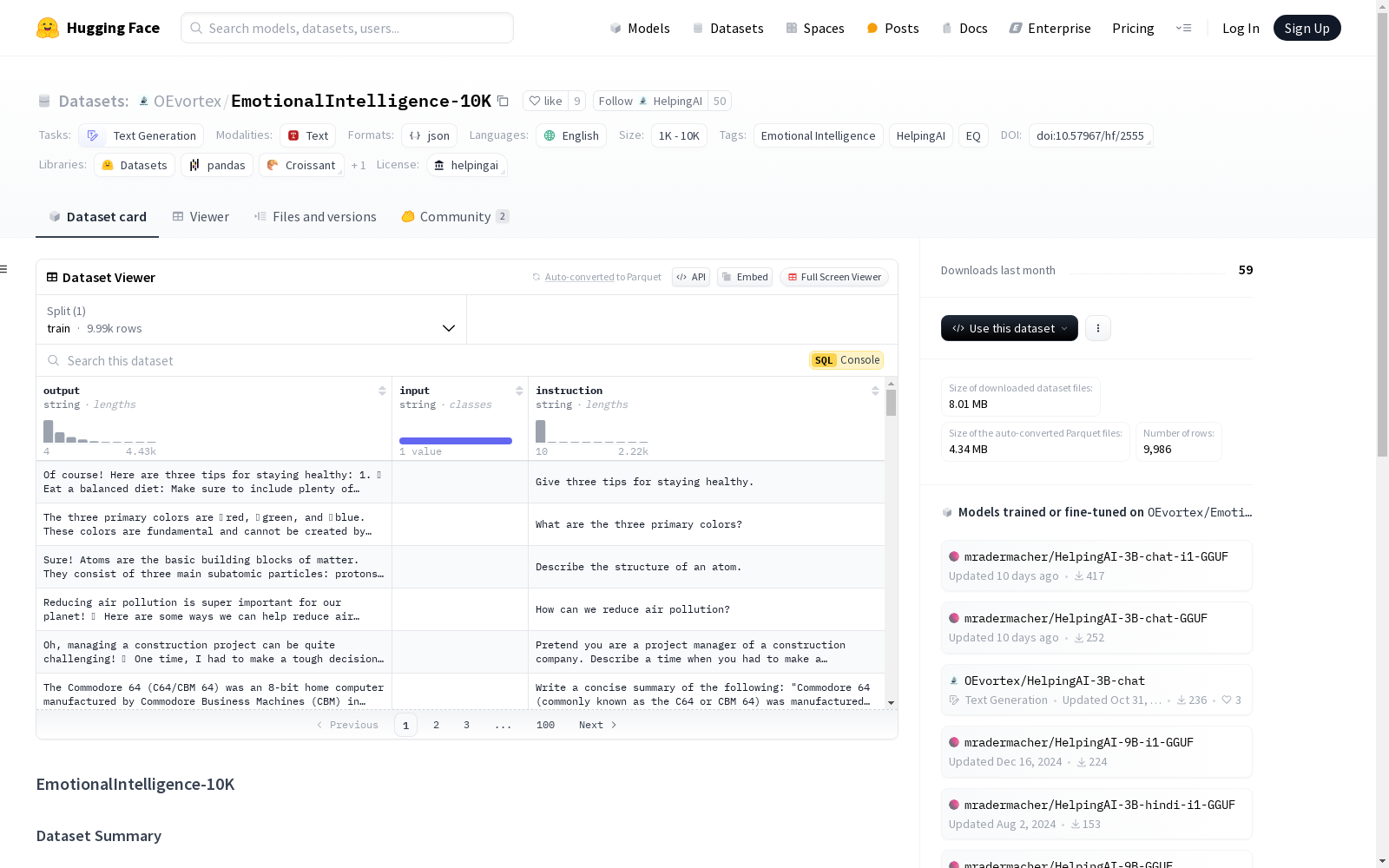Click the Embed button

745,277
